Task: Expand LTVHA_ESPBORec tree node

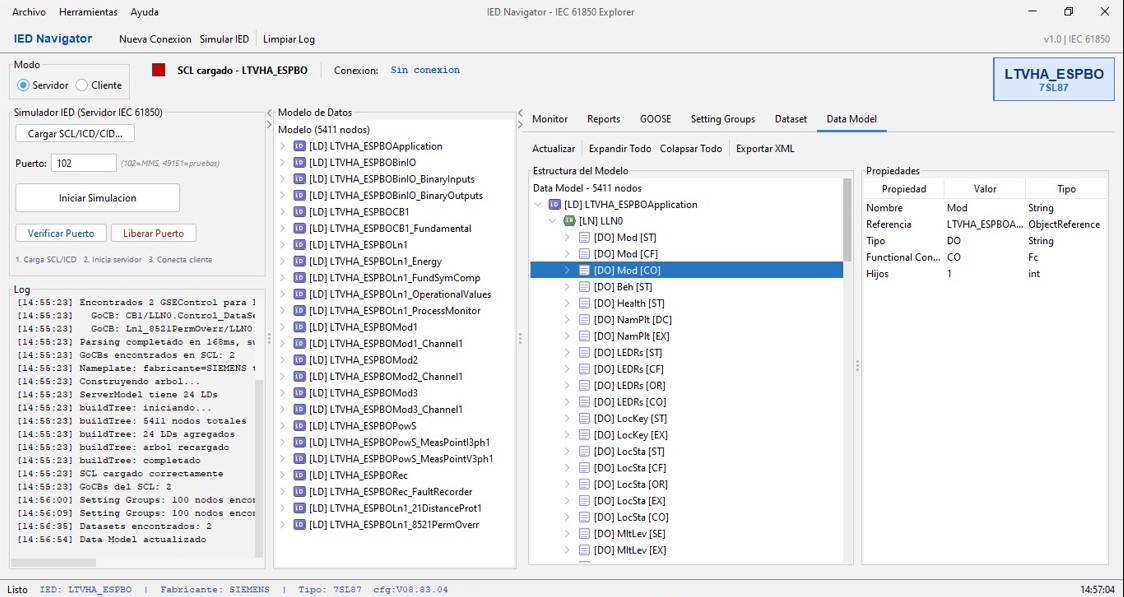Action: tap(282, 476)
